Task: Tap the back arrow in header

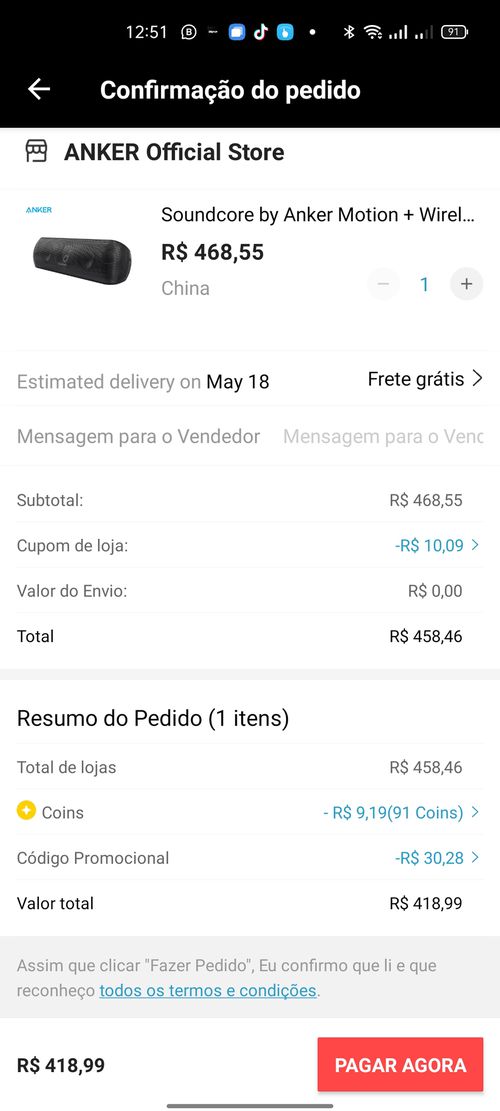Action: (39, 89)
